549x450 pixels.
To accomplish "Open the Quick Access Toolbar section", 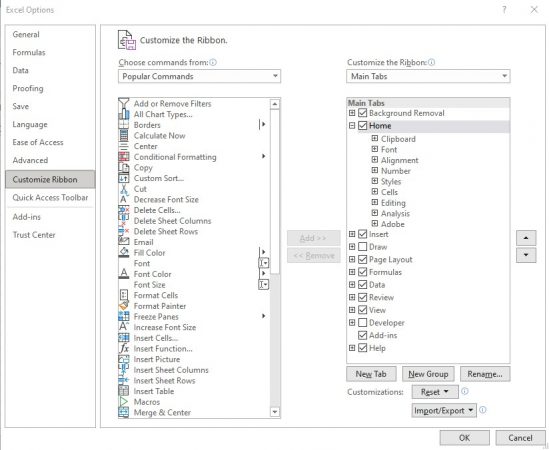I will [50, 198].
